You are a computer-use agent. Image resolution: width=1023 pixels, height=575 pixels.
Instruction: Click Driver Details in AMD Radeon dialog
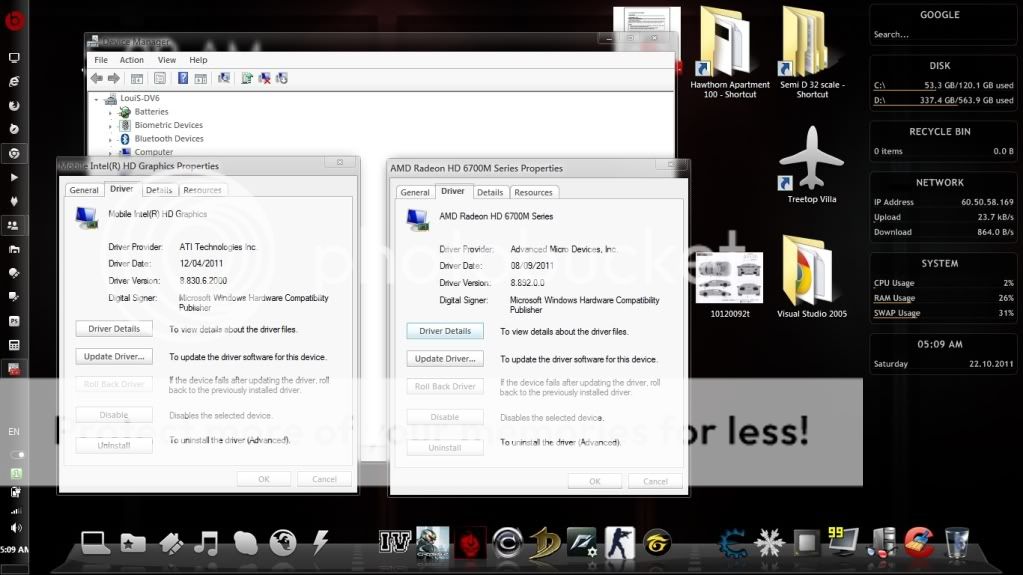(x=445, y=331)
